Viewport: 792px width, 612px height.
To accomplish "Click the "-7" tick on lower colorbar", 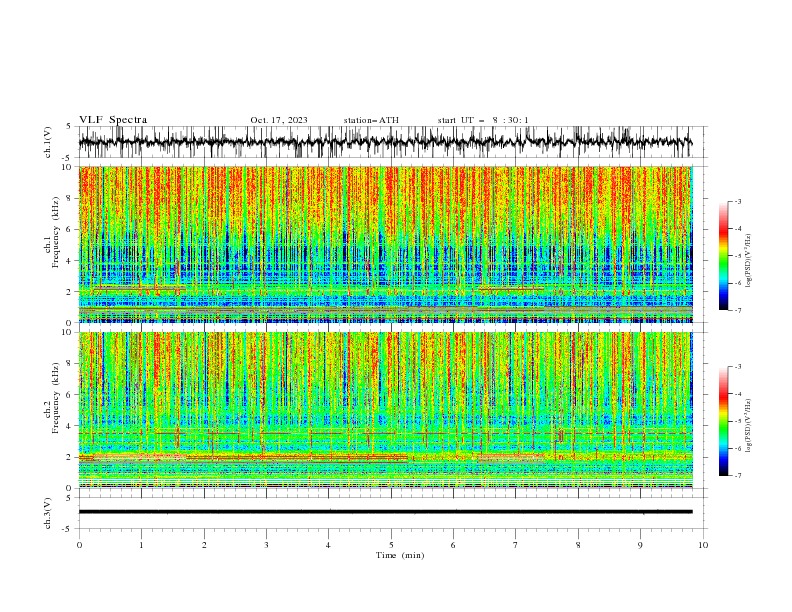I will tap(738, 475).
